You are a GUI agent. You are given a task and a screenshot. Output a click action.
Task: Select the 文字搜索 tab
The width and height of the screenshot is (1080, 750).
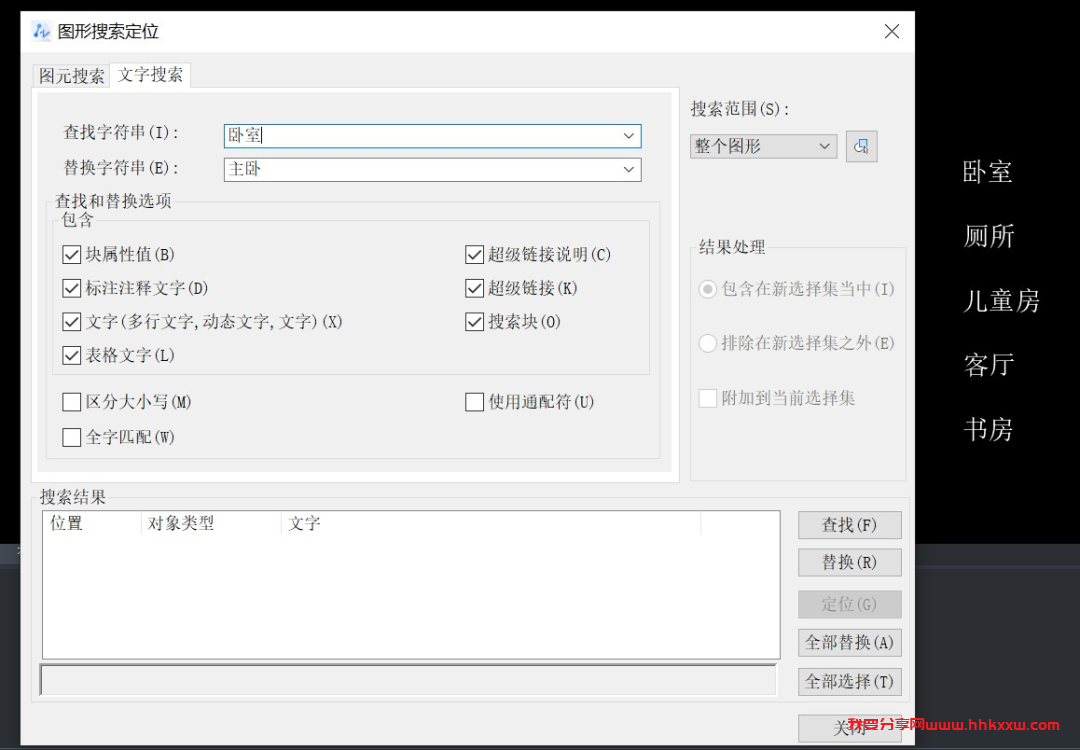coord(150,74)
